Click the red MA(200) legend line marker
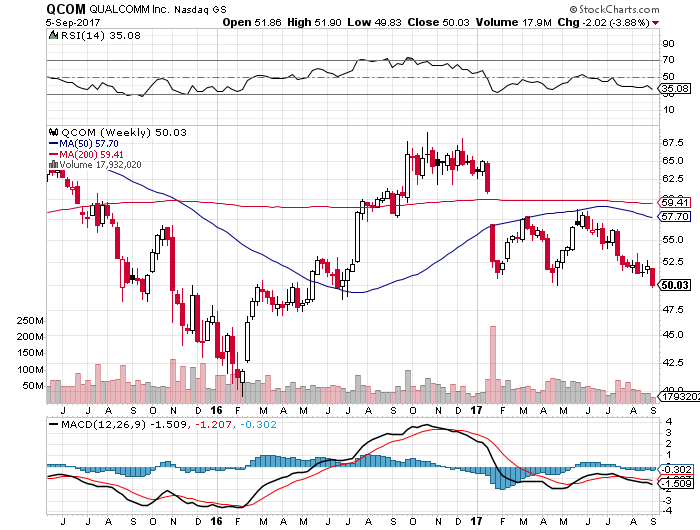The width and height of the screenshot is (700, 530). point(54,154)
